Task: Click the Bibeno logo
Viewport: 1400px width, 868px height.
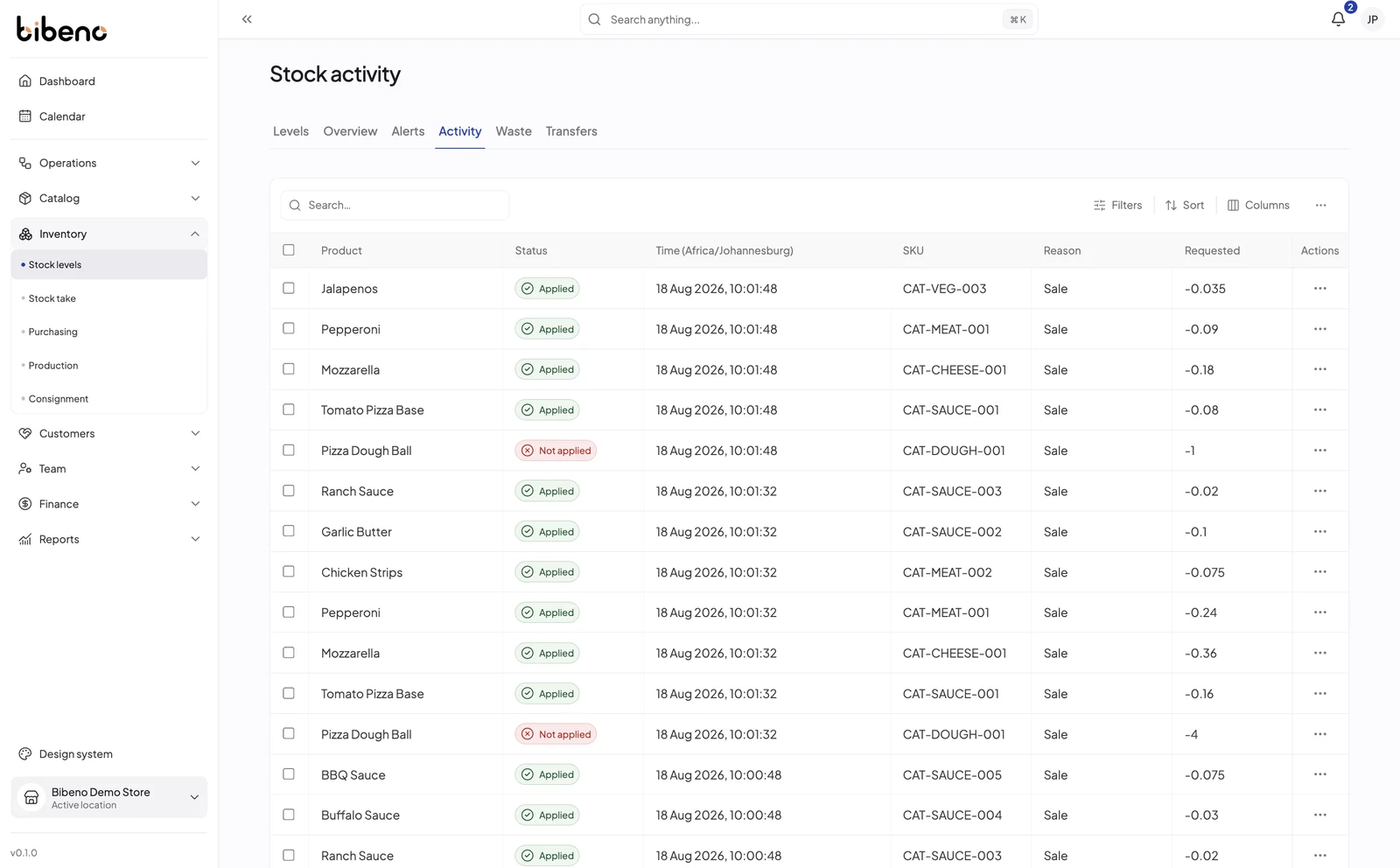Action: pos(61,30)
